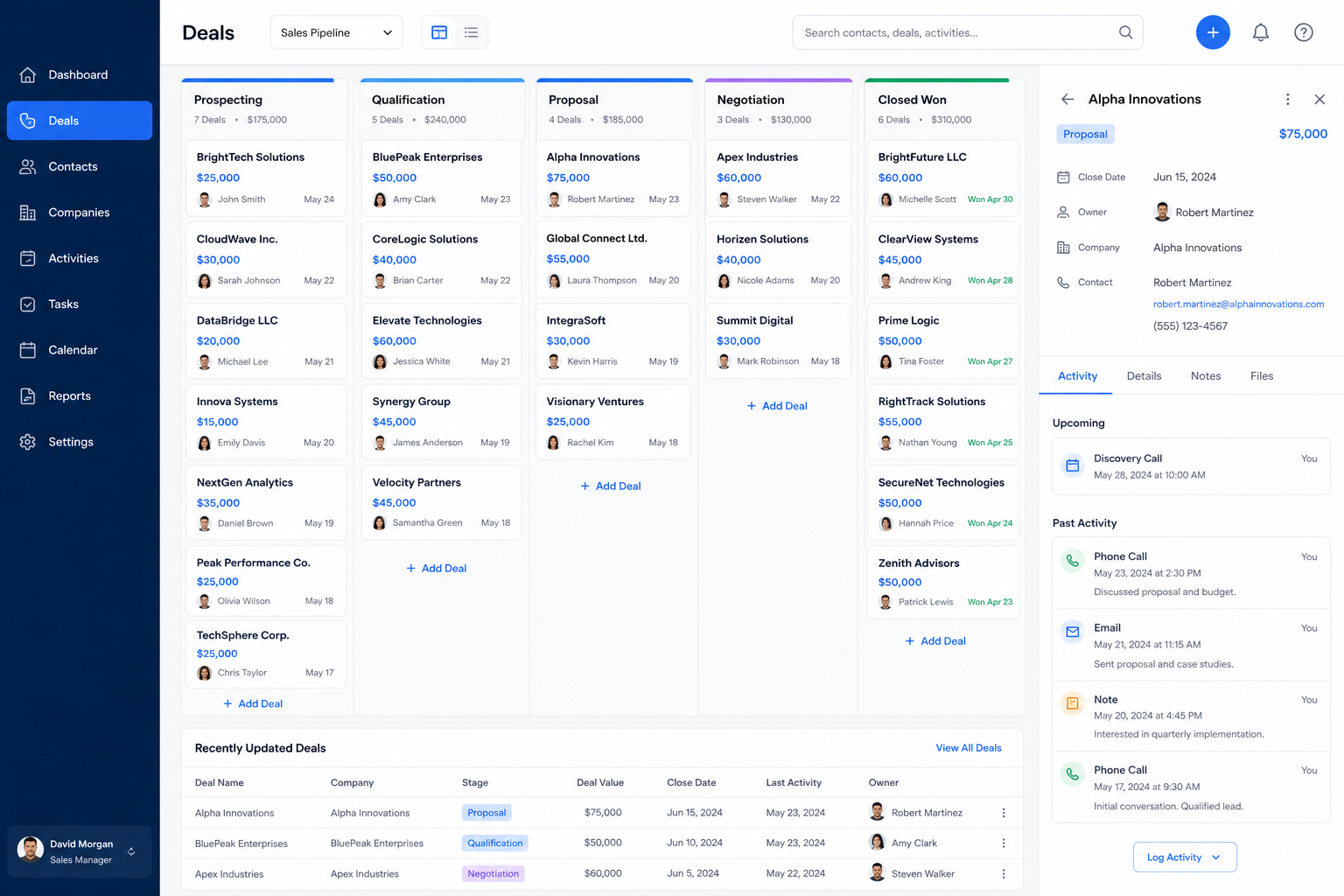1344x896 pixels.
Task: Expand the Log Activity dropdown
Action: coord(1185,857)
